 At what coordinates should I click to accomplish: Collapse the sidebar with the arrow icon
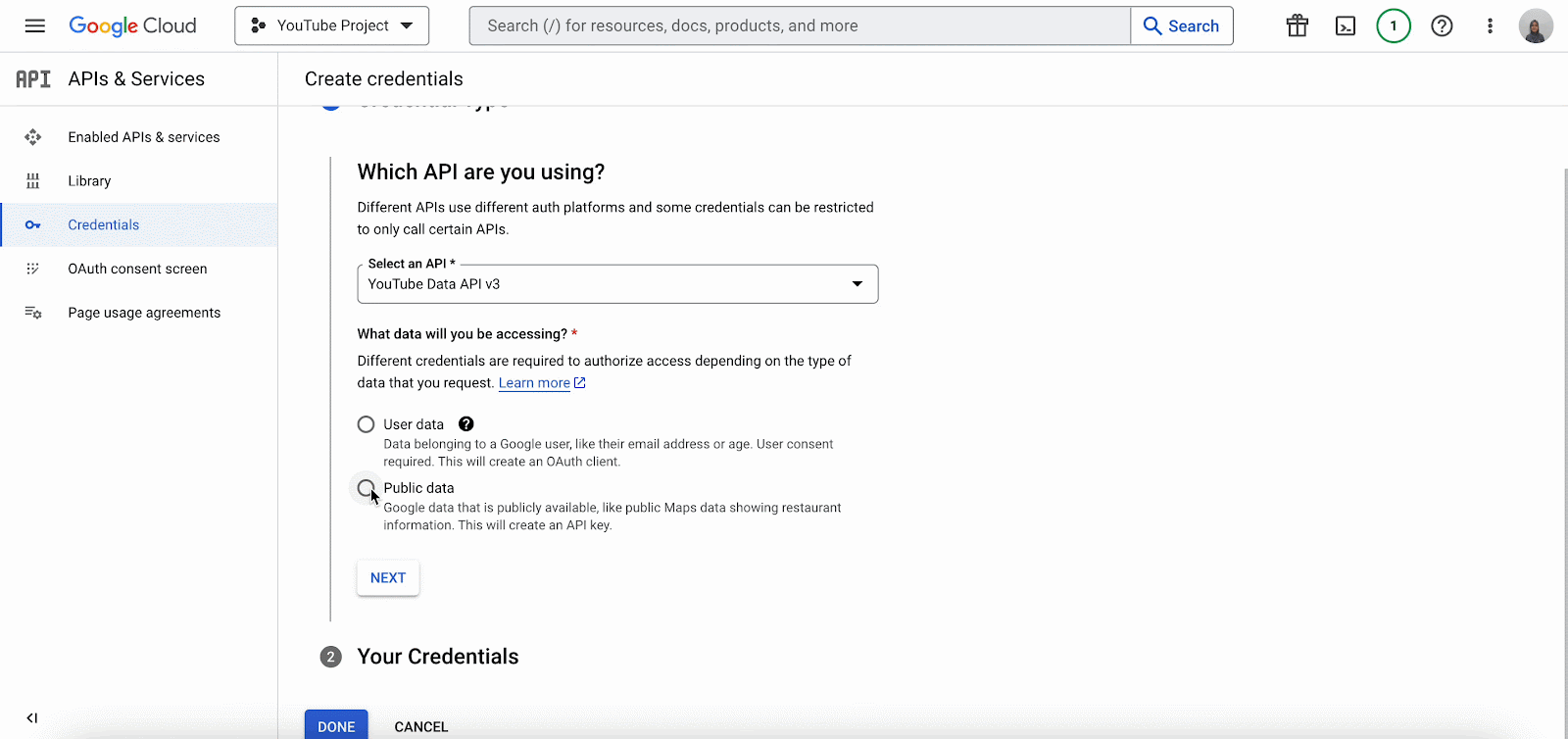[x=32, y=718]
